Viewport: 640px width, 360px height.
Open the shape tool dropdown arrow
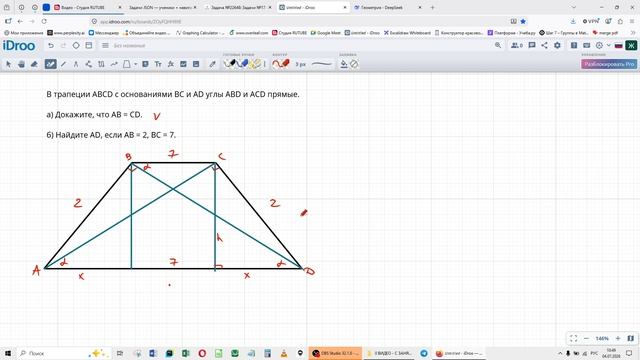pos(135,64)
